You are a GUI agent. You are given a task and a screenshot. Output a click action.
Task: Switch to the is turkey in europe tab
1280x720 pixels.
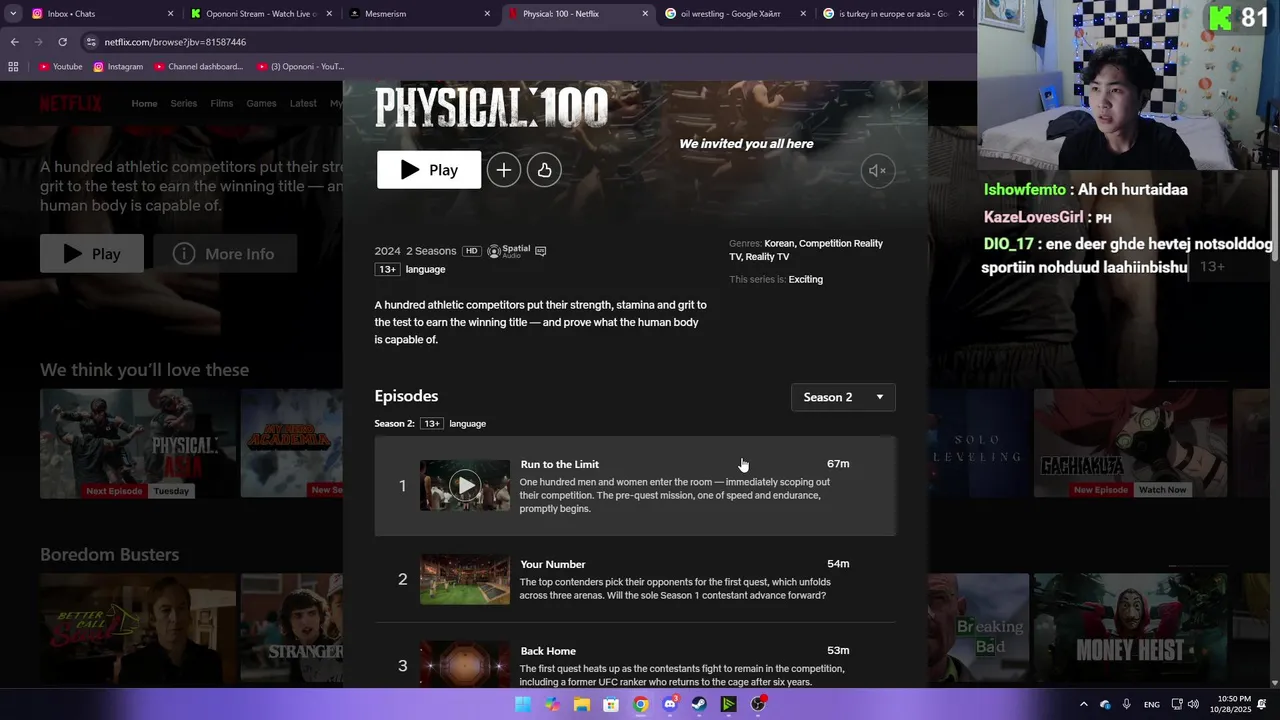[895, 14]
